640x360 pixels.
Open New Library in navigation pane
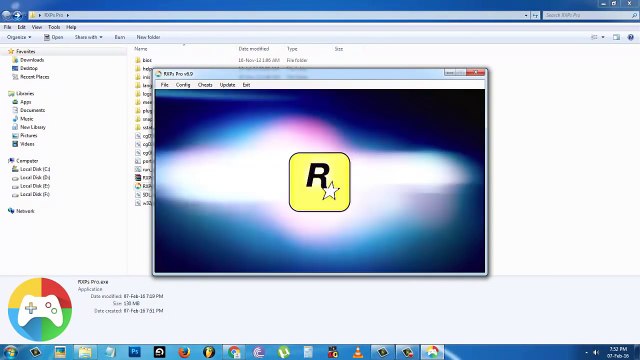point(33,127)
